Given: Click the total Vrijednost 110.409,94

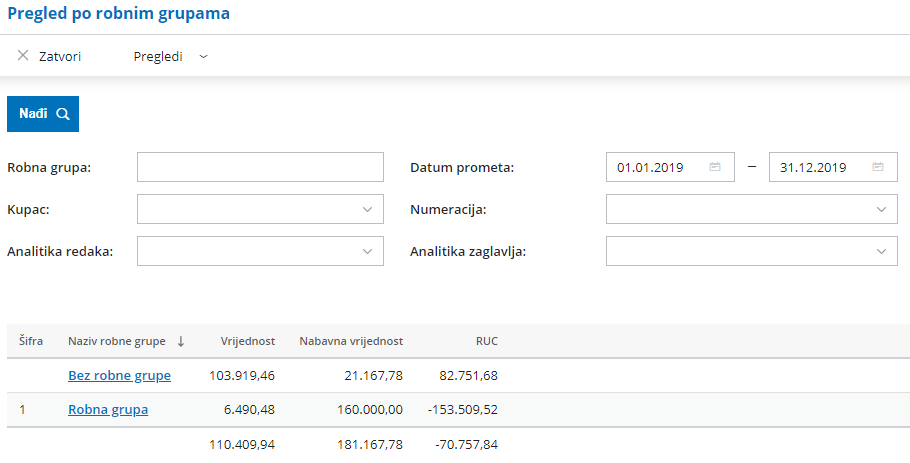Looking at the screenshot, I should 242,445.
